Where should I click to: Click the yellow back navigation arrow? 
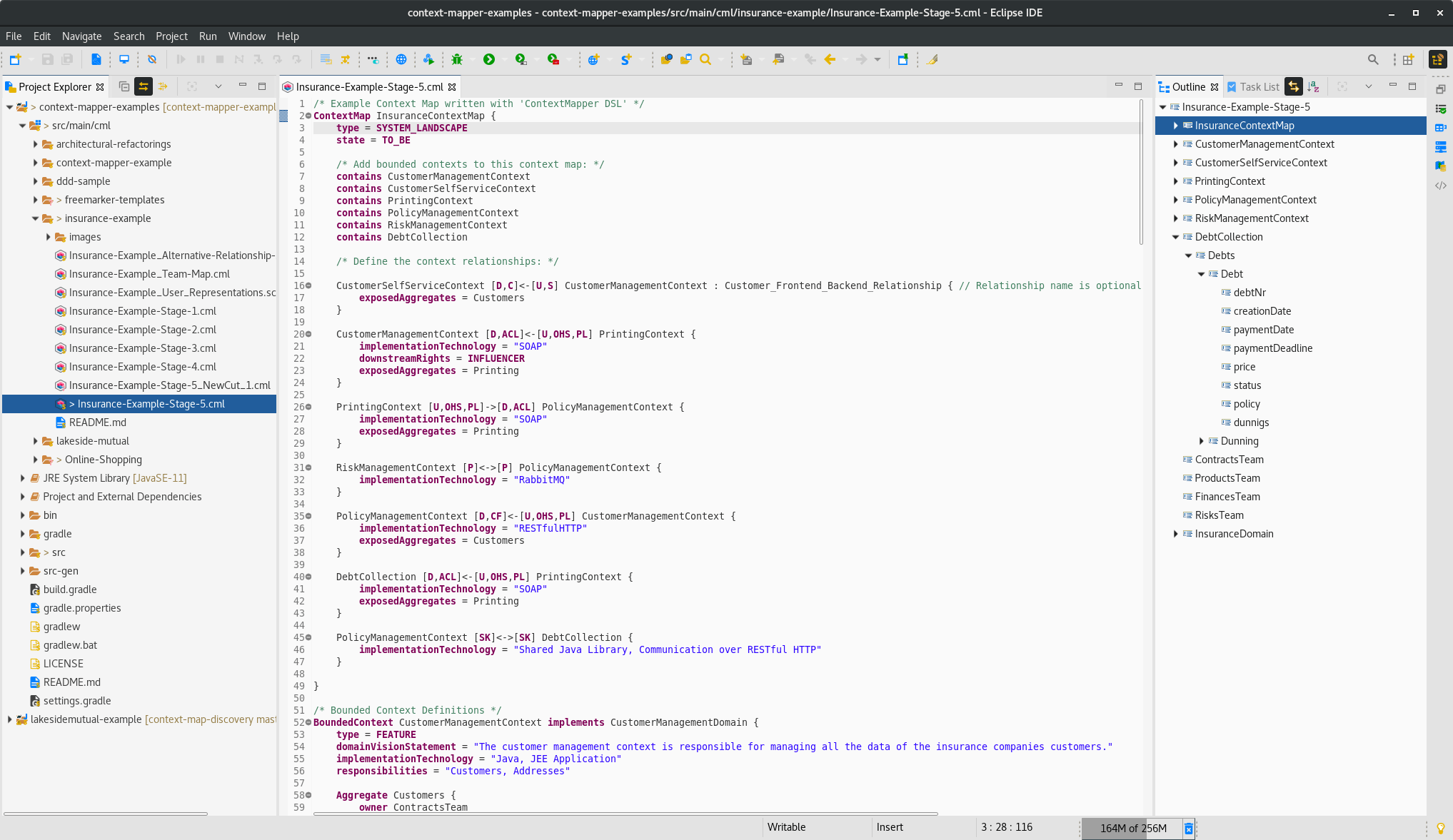[830, 59]
